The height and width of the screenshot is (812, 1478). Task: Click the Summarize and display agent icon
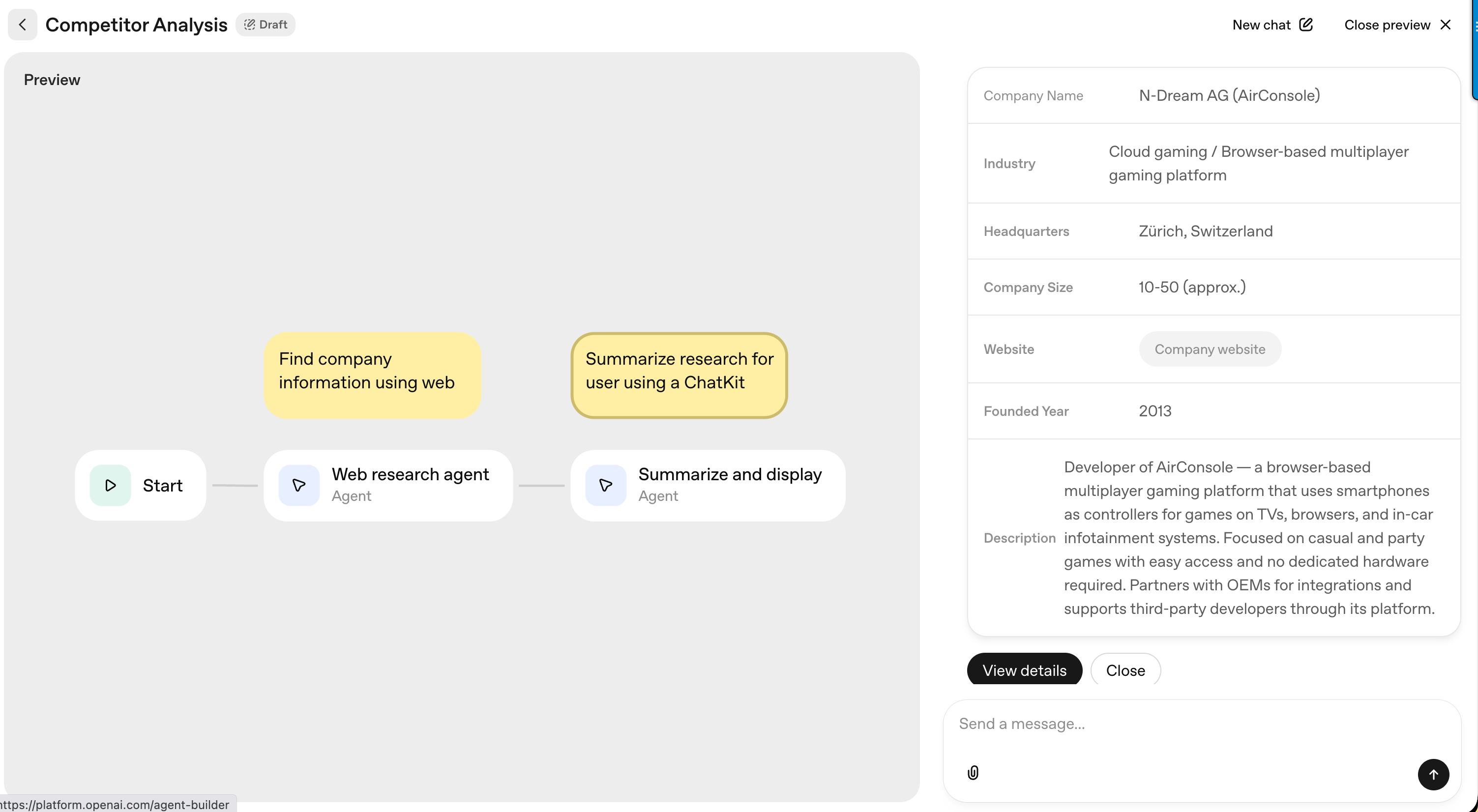605,485
